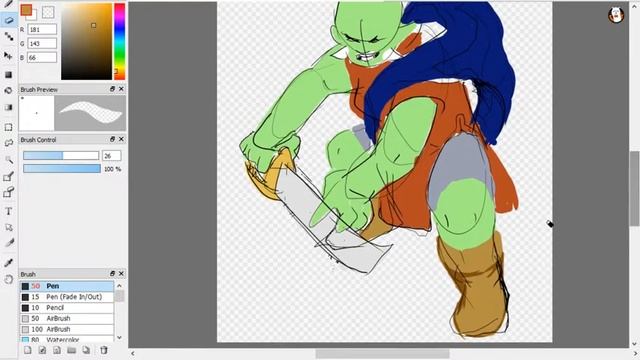640x360 pixels.
Task: Select the Fill shape tool
Action: (9, 75)
